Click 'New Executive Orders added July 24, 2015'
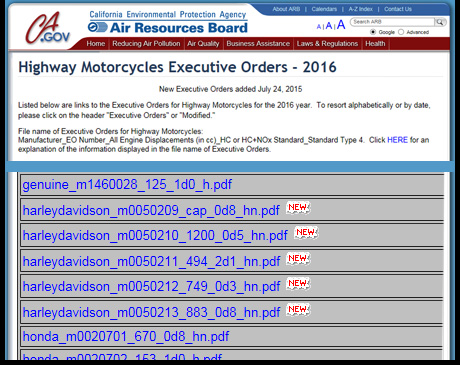This screenshot has height=365, width=460. tap(230, 89)
